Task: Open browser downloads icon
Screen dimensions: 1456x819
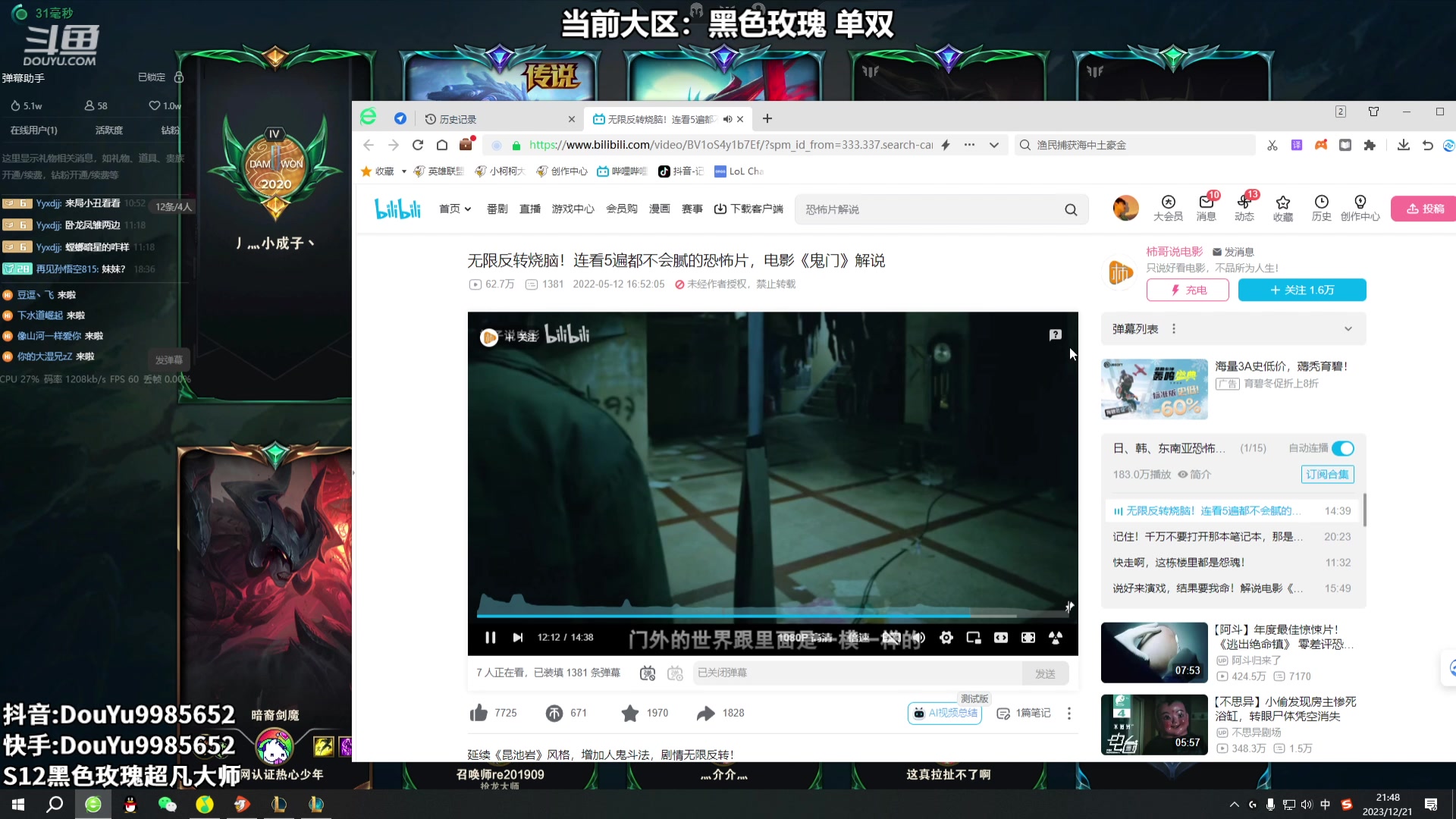Action: 1404,145
